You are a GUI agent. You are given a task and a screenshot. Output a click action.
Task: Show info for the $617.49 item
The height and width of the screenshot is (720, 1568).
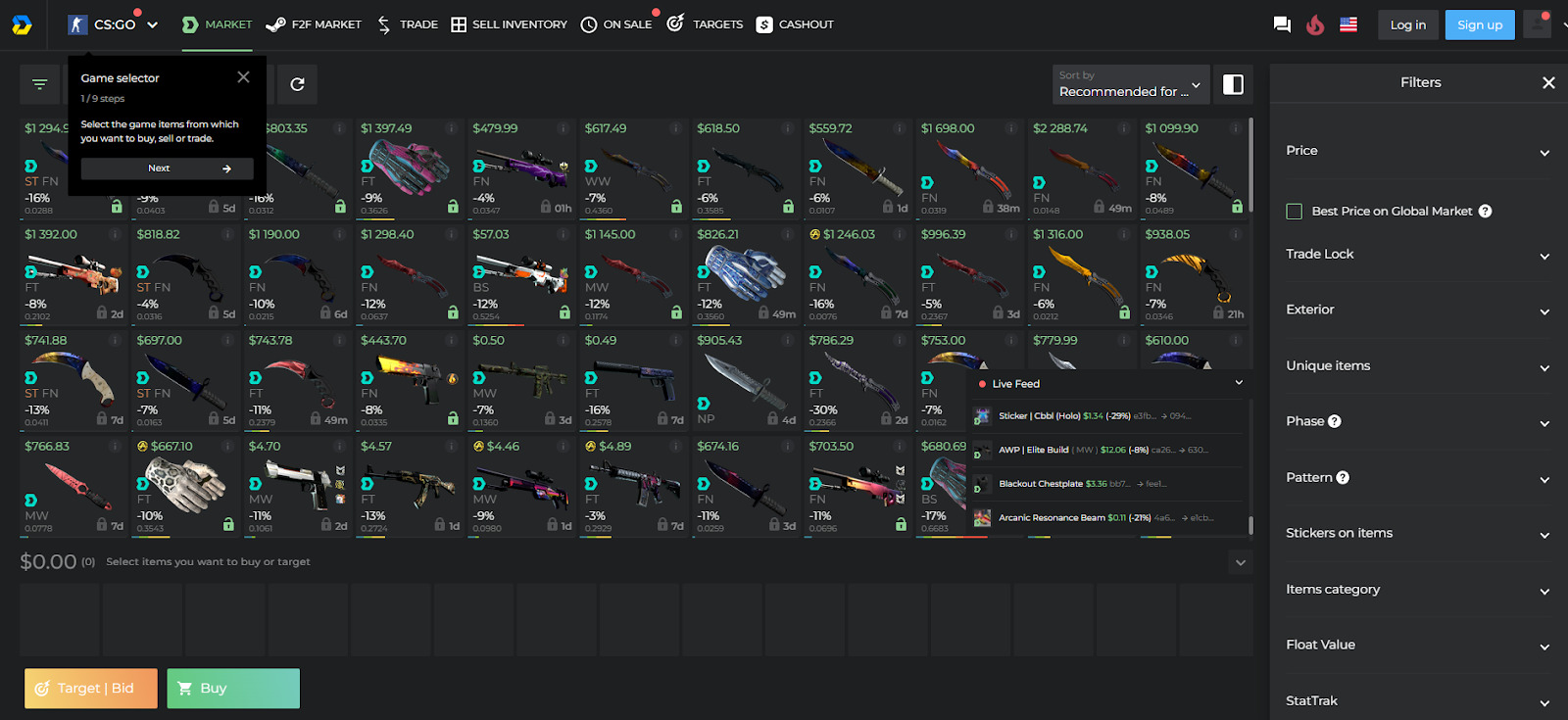tap(675, 128)
